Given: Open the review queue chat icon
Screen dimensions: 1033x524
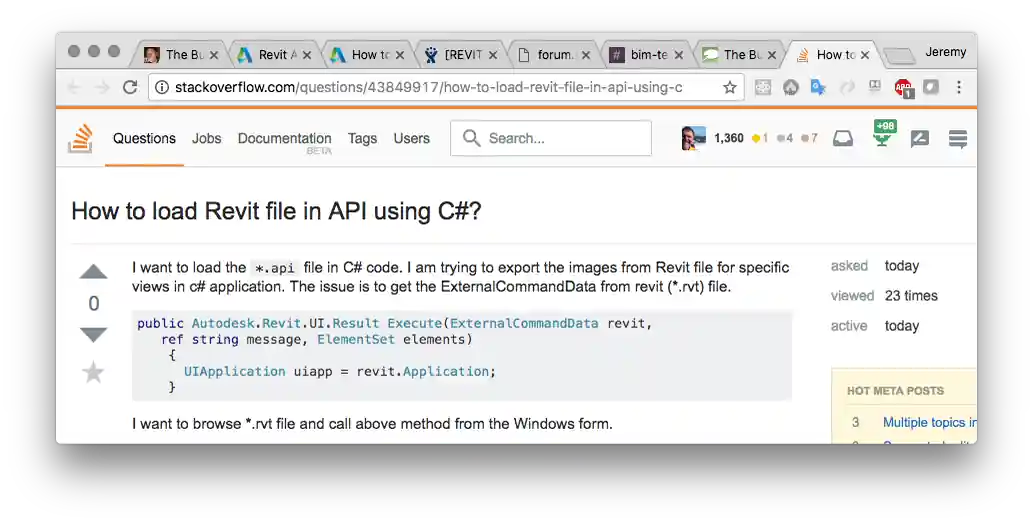Looking at the screenshot, I should 920,139.
